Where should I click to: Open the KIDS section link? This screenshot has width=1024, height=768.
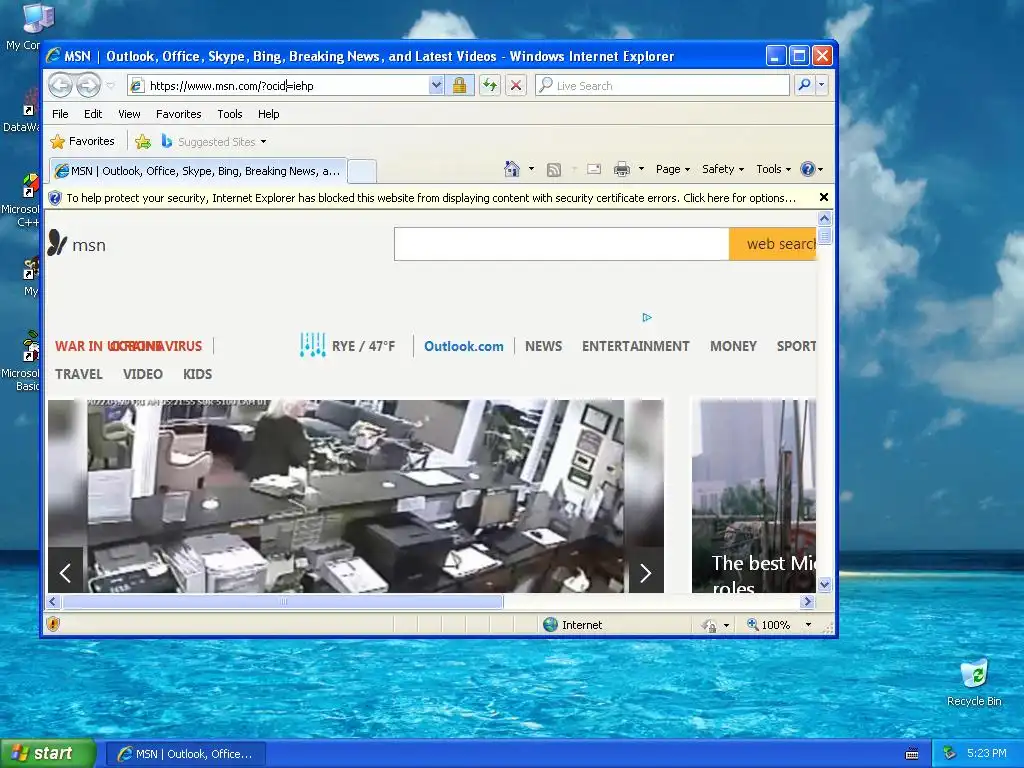point(197,374)
